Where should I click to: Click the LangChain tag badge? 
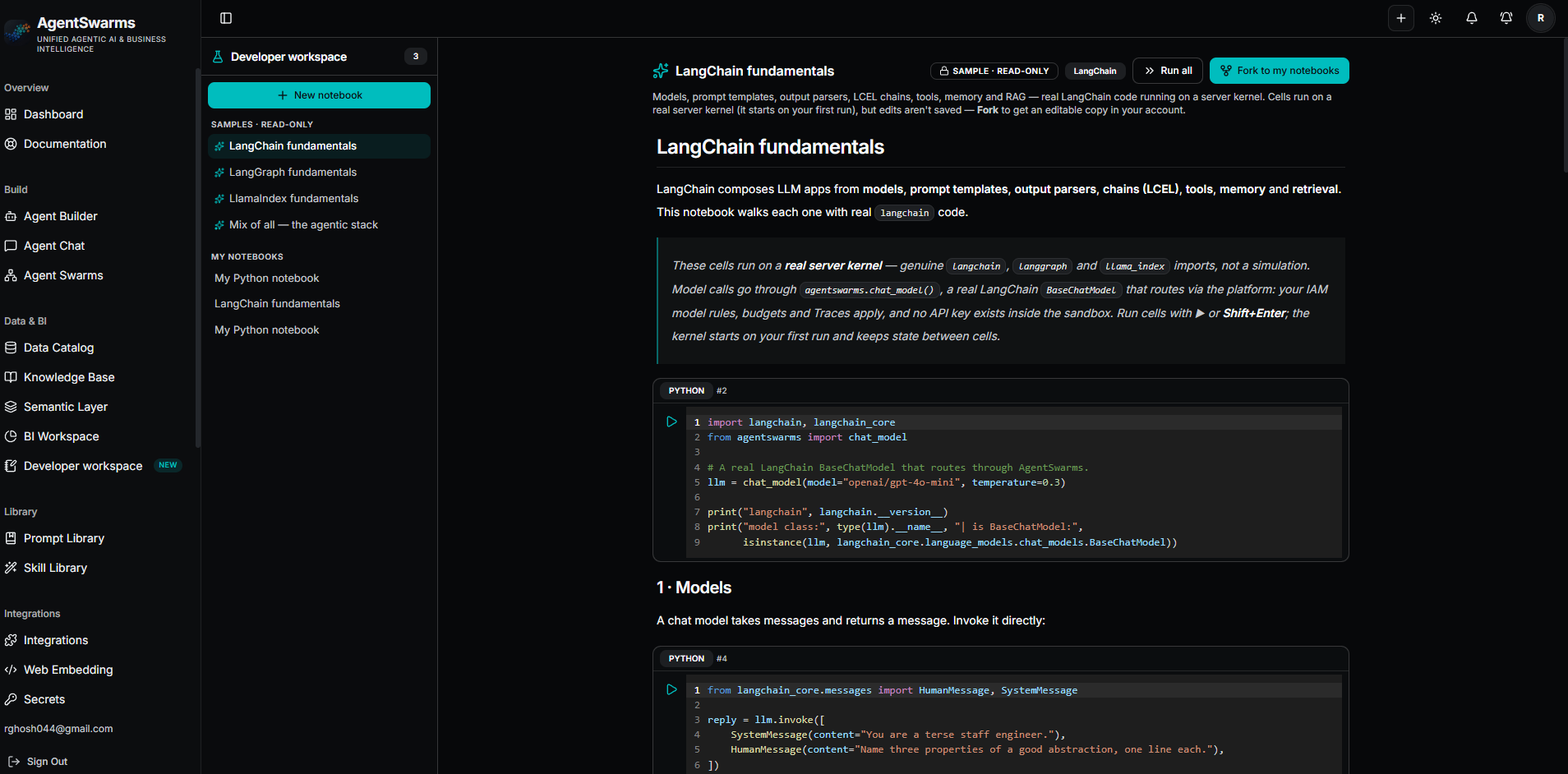[x=1095, y=71]
